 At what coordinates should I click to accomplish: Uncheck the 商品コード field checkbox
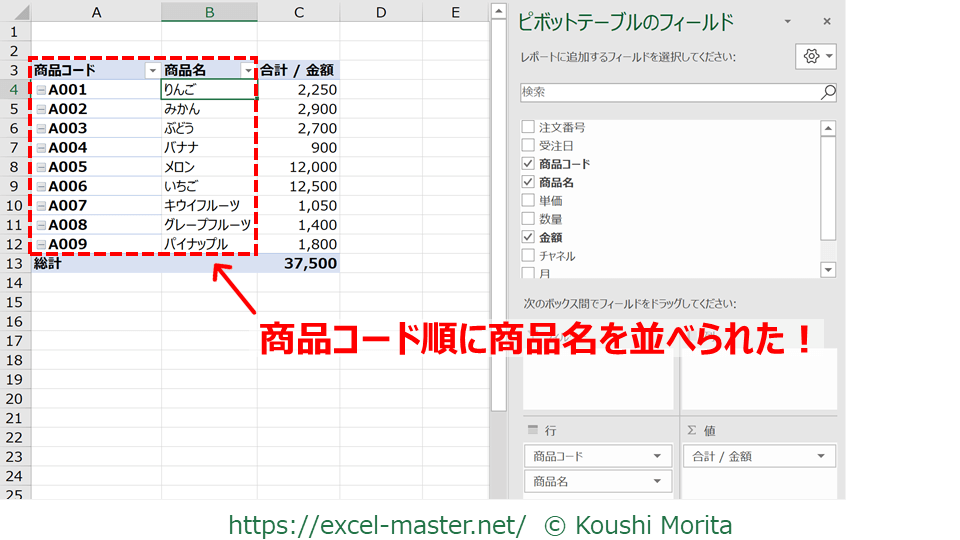tap(528, 164)
